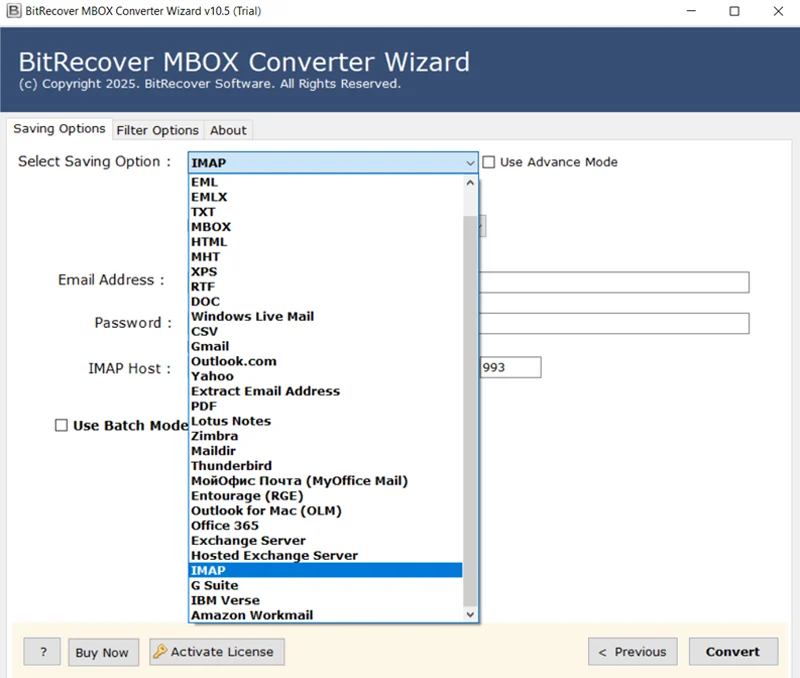Click the Convert button
This screenshot has width=800, height=678.
(x=732, y=652)
